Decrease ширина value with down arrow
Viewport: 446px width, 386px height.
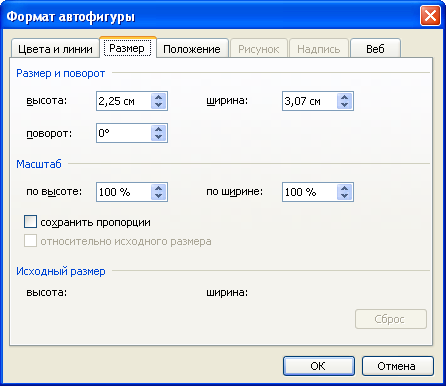pos(345,105)
